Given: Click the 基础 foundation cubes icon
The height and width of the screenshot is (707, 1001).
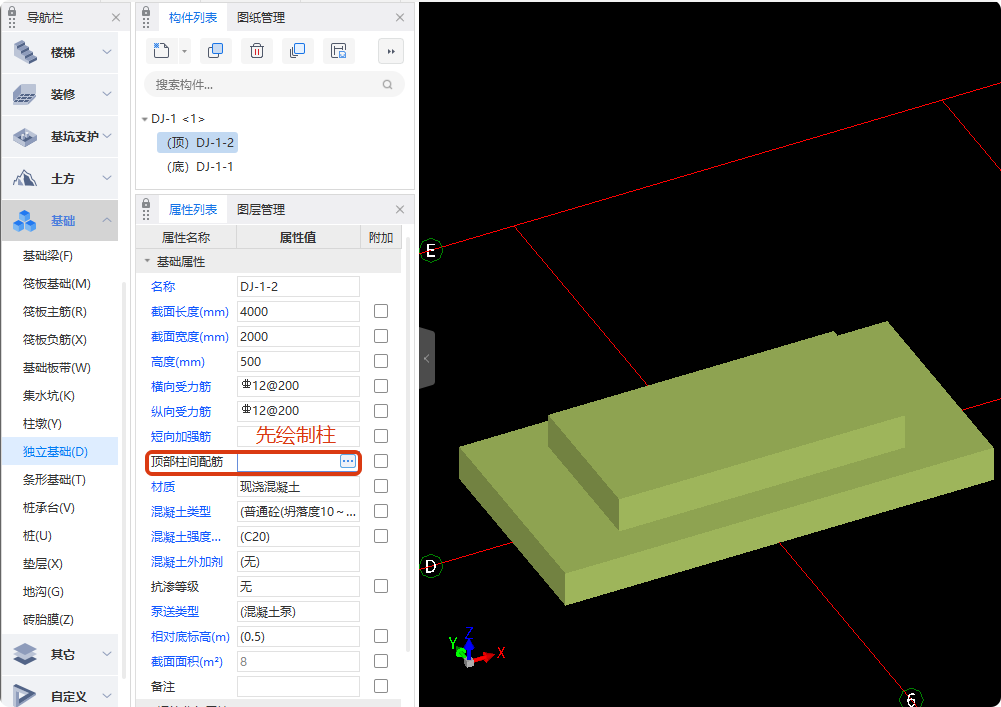Looking at the screenshot, I should point(25,221).
